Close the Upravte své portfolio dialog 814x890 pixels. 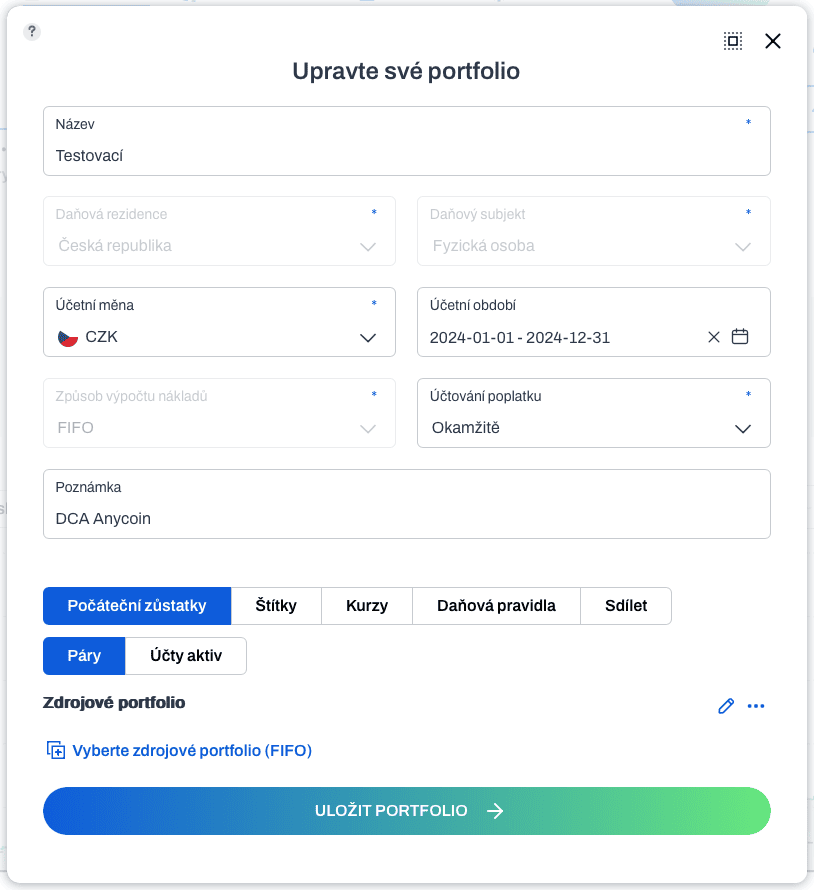pos(772,41)
